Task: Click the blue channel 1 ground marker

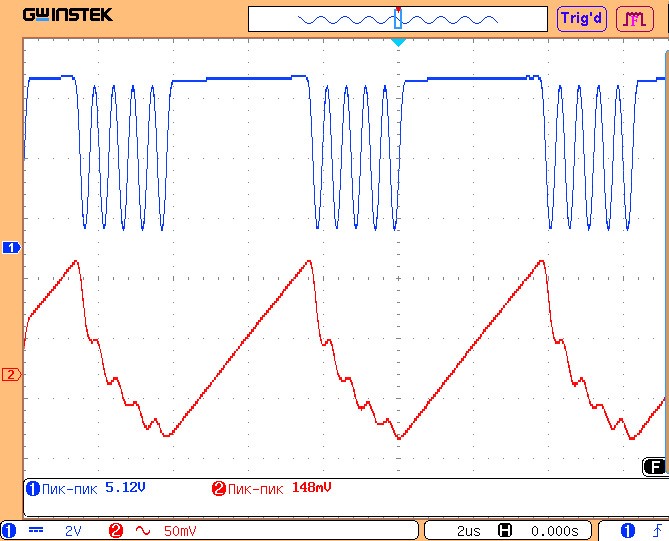Action: pyautogui.click(x=12, y=246)
